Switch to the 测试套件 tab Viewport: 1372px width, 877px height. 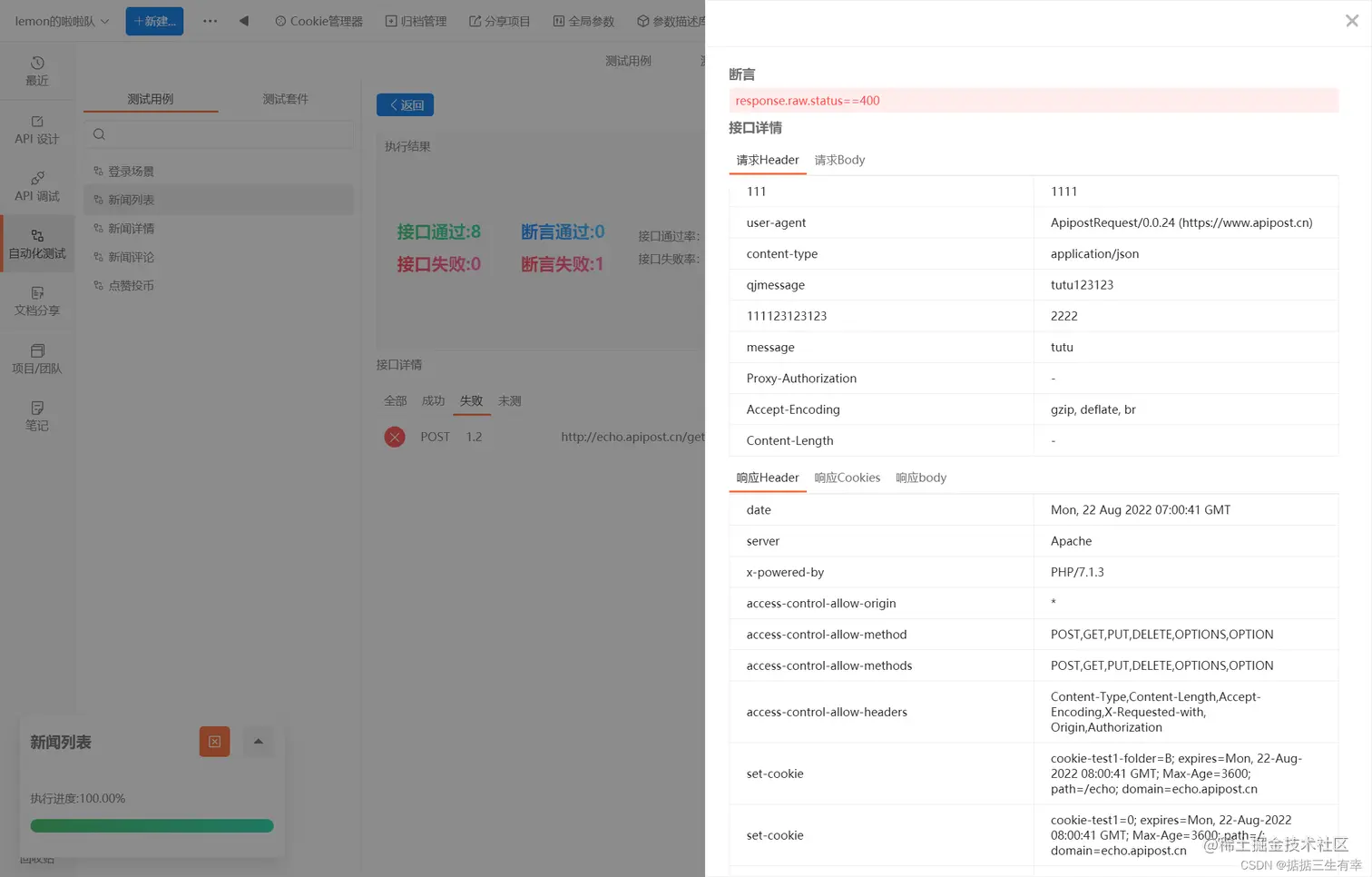click(x=286, y=99)
